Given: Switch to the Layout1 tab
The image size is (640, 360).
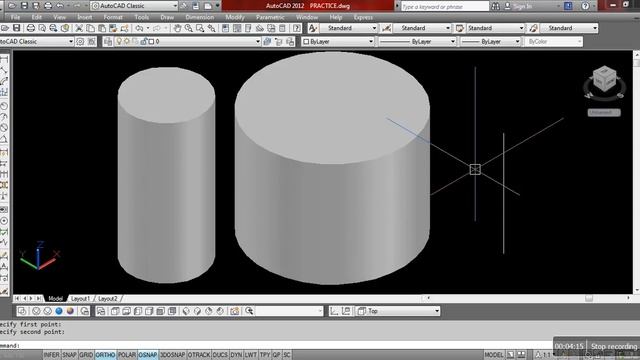Looking at the screenshot, I should 80,298.
